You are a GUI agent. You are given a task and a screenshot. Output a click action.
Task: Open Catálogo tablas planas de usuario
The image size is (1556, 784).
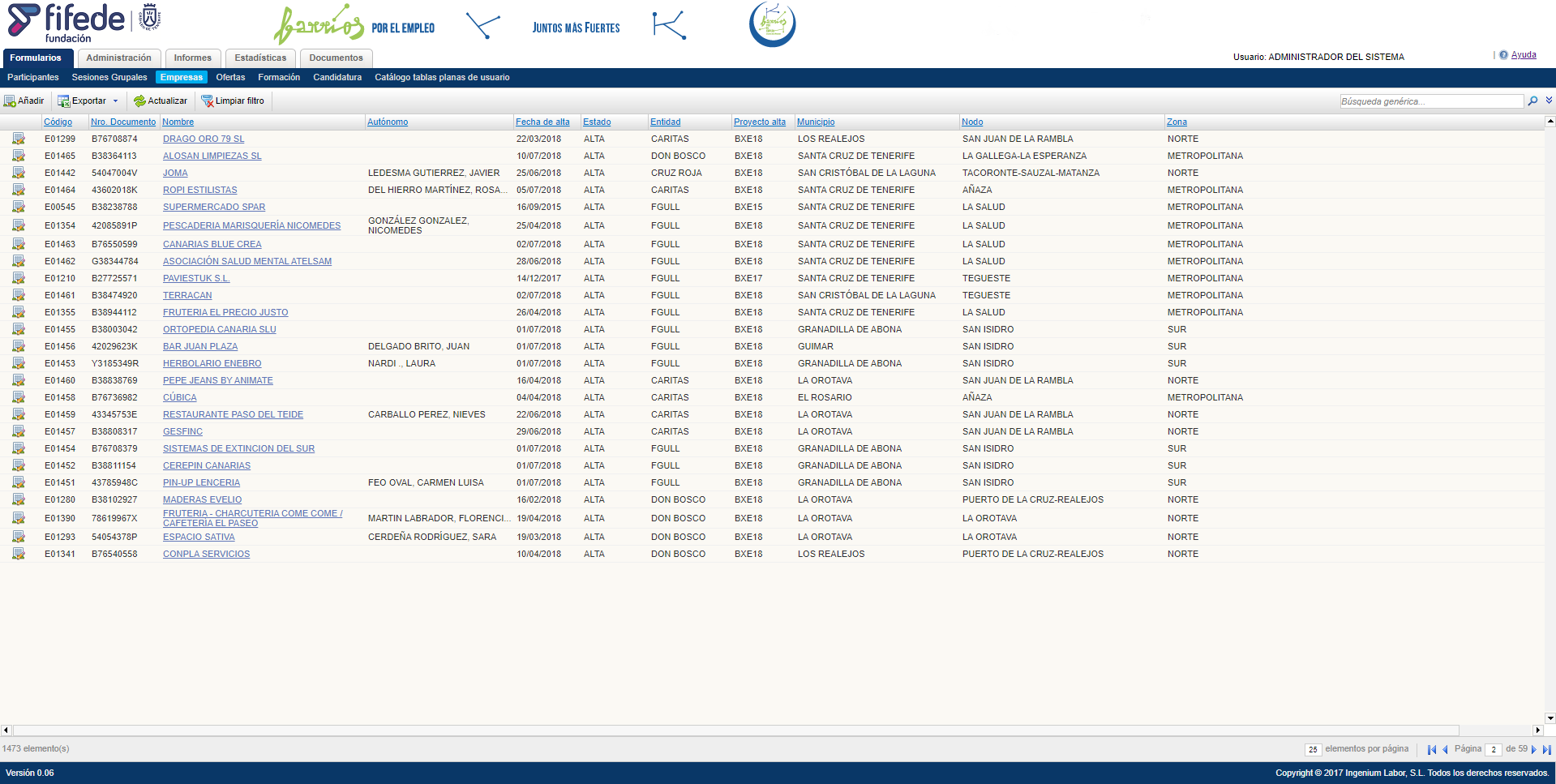point(442,78)
